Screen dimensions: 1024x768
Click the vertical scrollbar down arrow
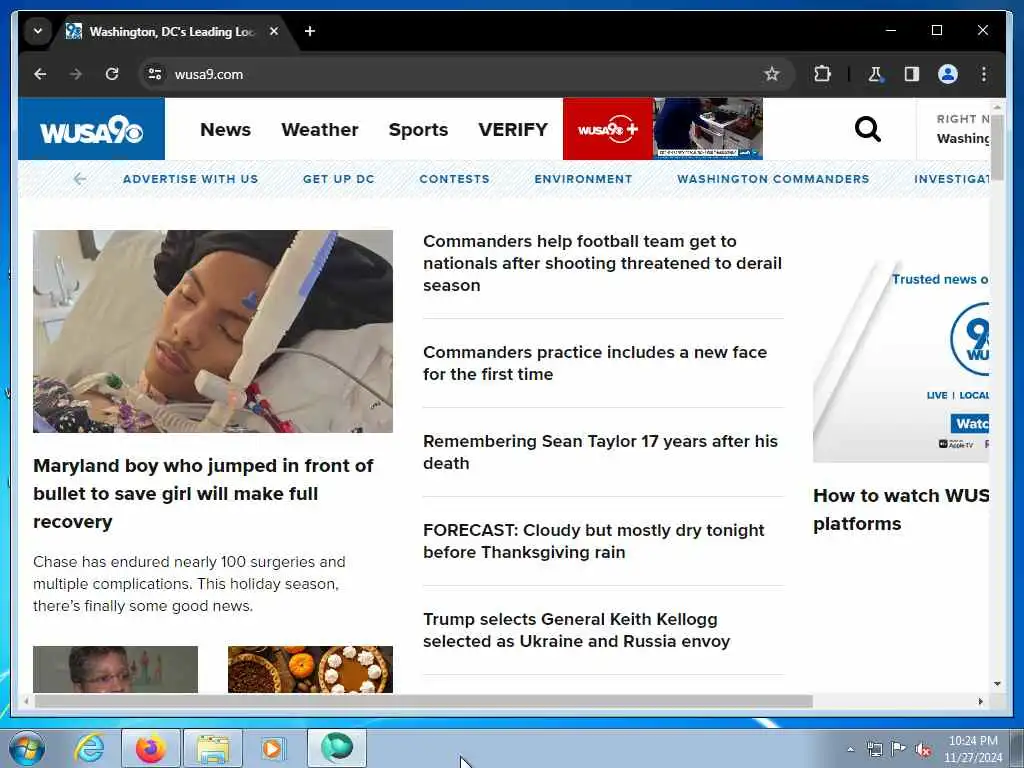[997, 684]
